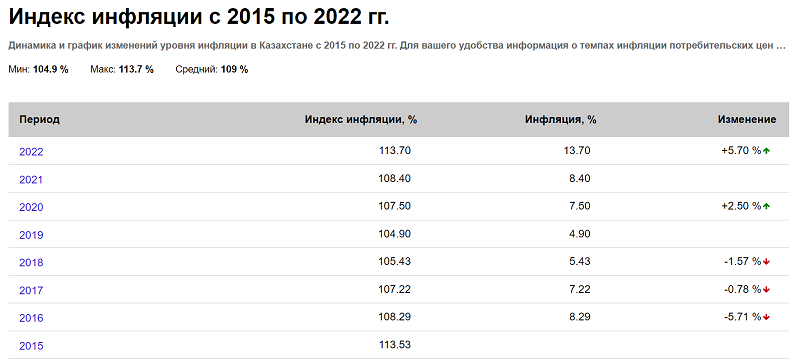
Task: Click the Индекс инфляции column header
Action: (x=361, y=120)
